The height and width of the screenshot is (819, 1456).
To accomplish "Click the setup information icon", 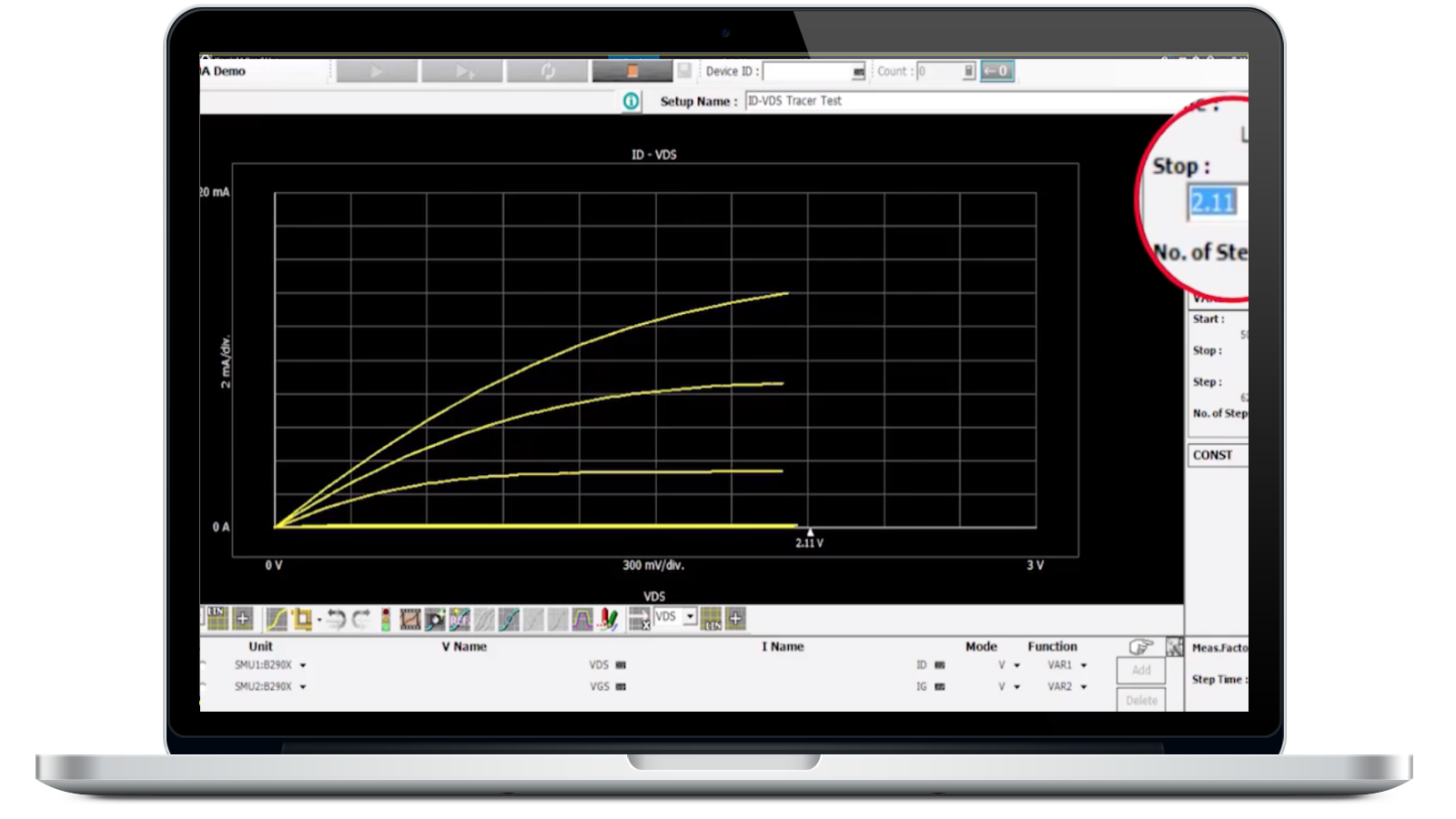I will point(631,101).
